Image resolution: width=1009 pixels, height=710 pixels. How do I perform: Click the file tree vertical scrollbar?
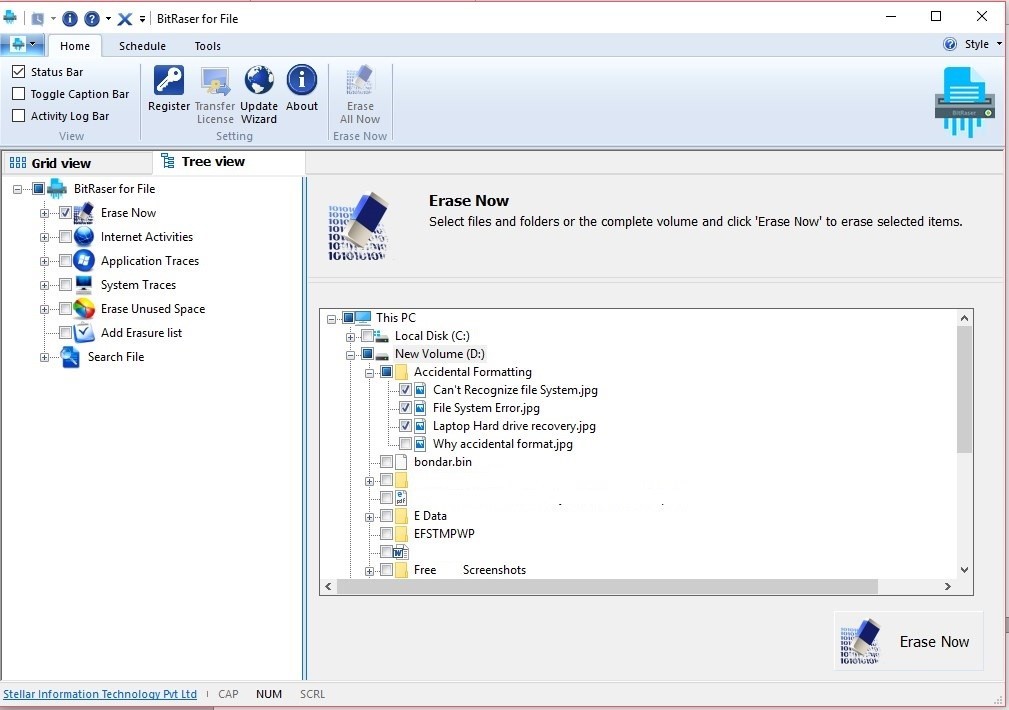tap(964, 390)
